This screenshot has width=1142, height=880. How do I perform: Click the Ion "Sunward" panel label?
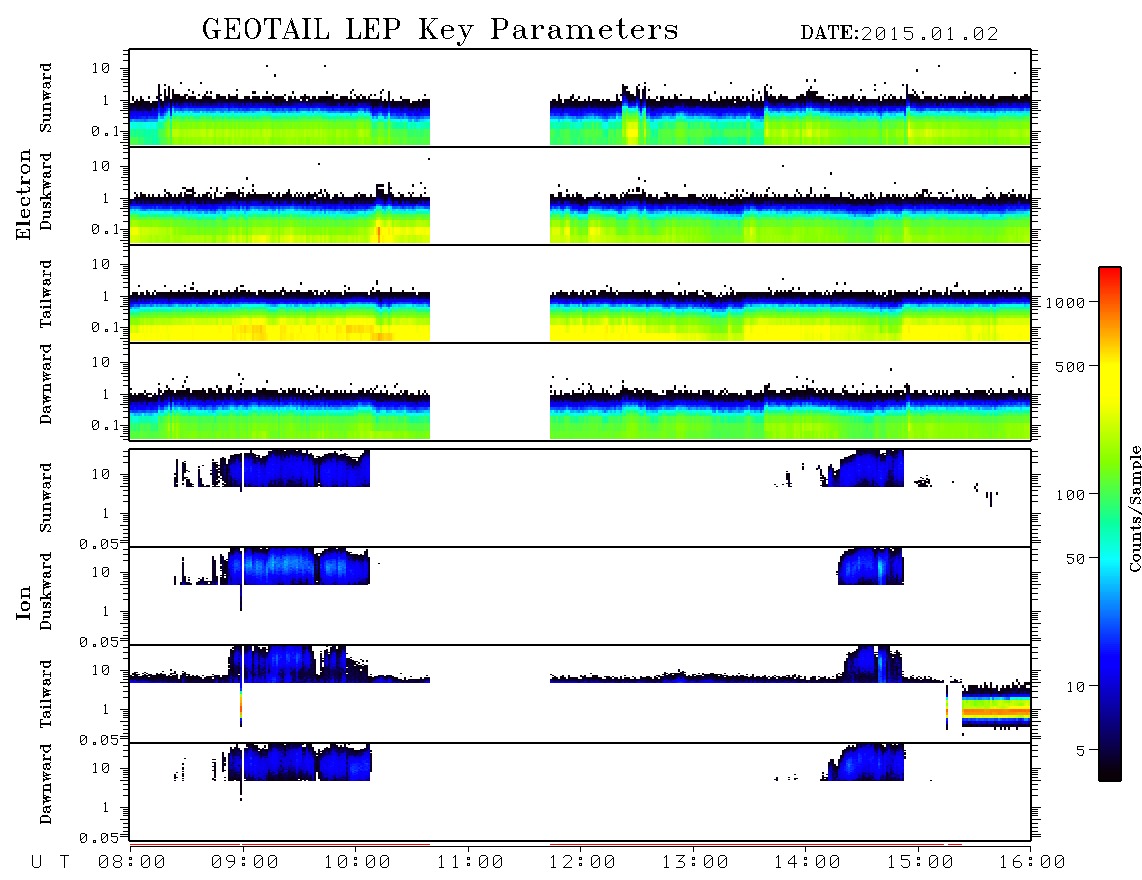tap(46, 498)
